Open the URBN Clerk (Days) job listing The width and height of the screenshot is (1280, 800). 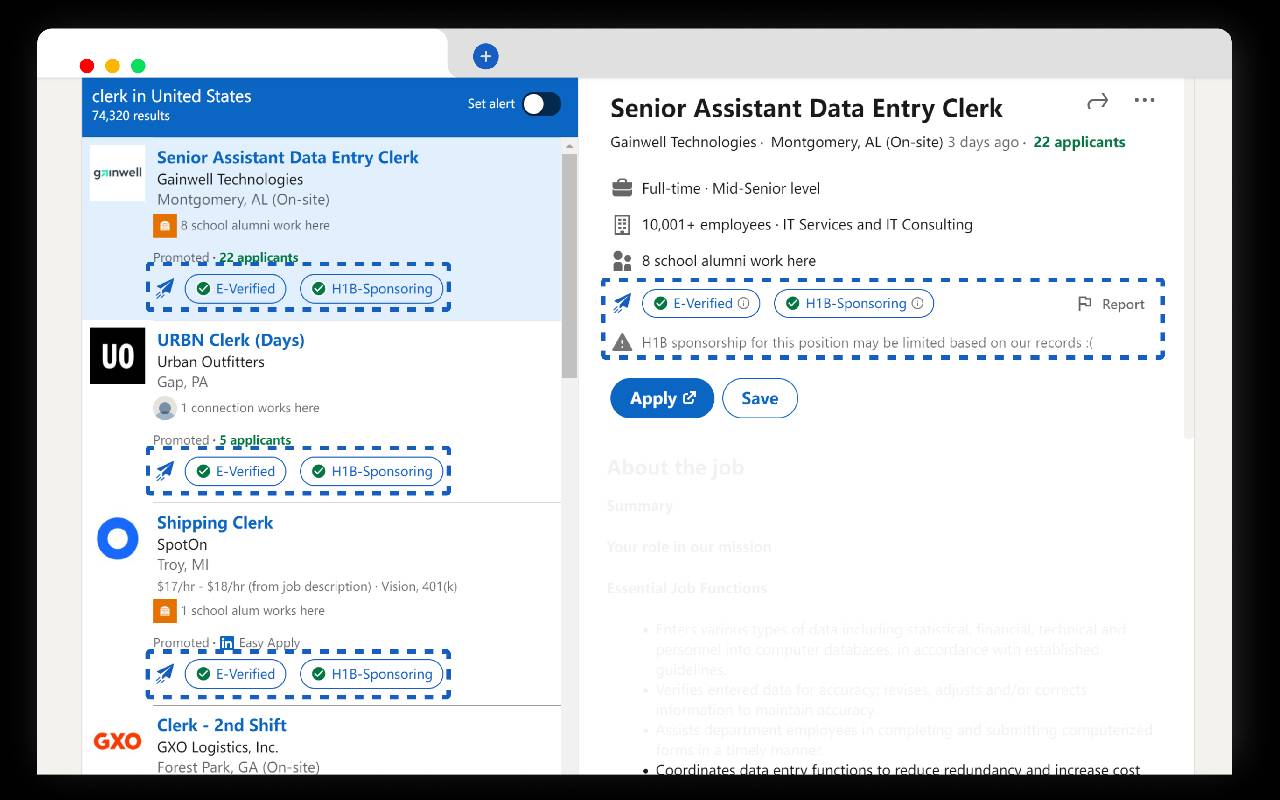tap(230, 340)
